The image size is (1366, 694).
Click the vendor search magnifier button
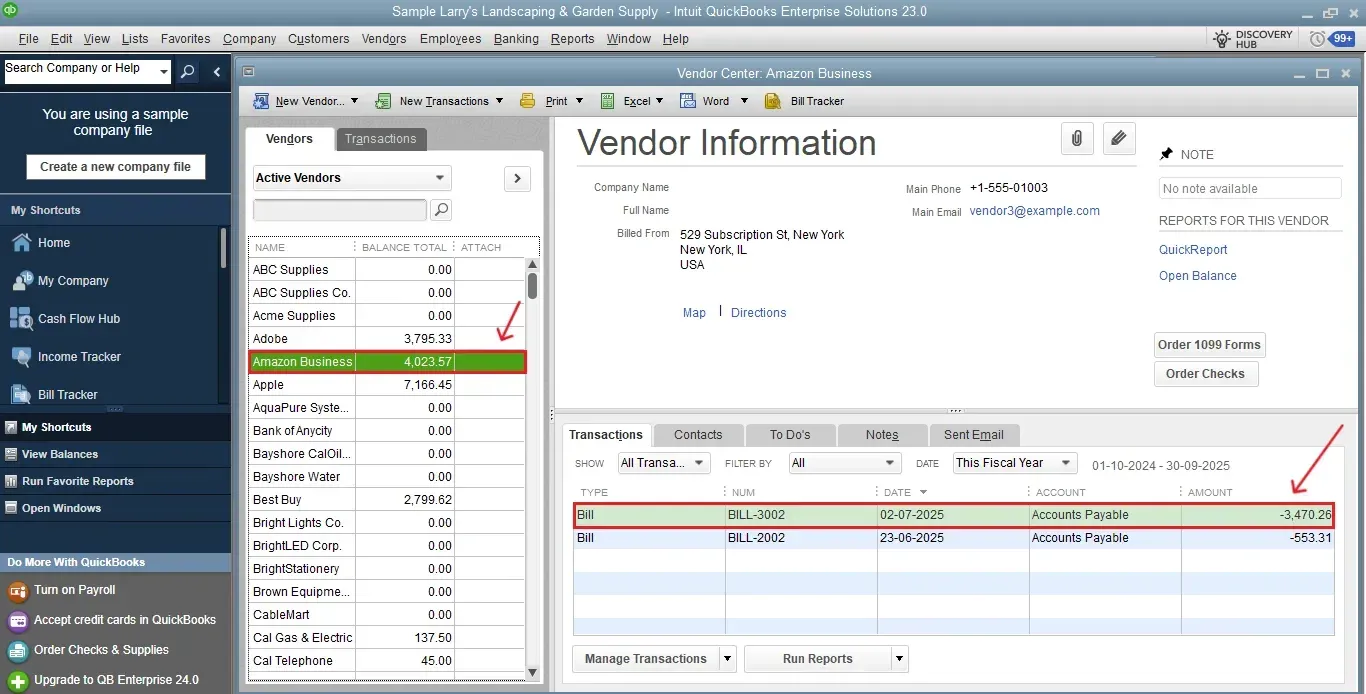(441, 210)
